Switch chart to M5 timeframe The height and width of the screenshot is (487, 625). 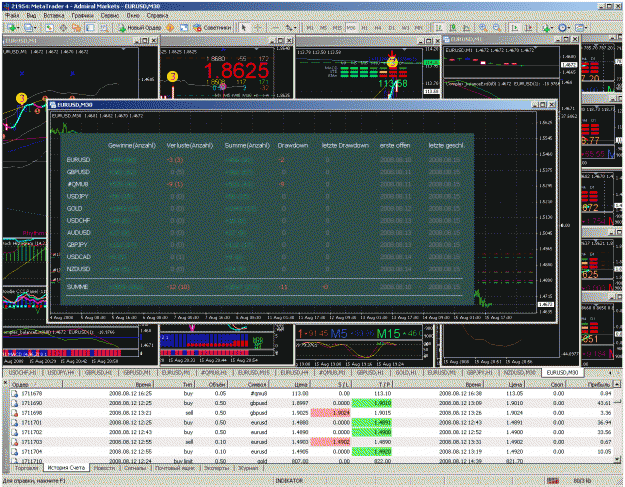[x=324, y=28]
